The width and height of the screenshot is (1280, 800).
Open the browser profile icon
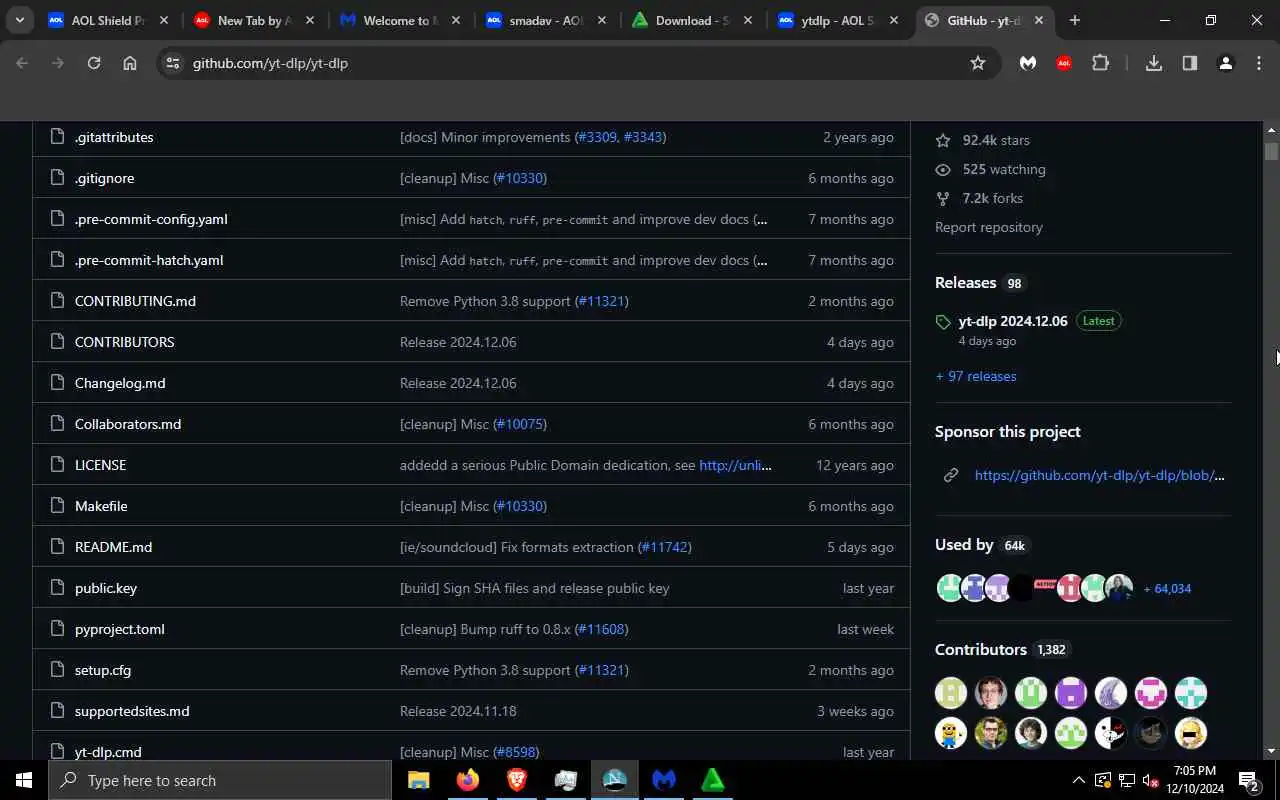click(1226, 63)
